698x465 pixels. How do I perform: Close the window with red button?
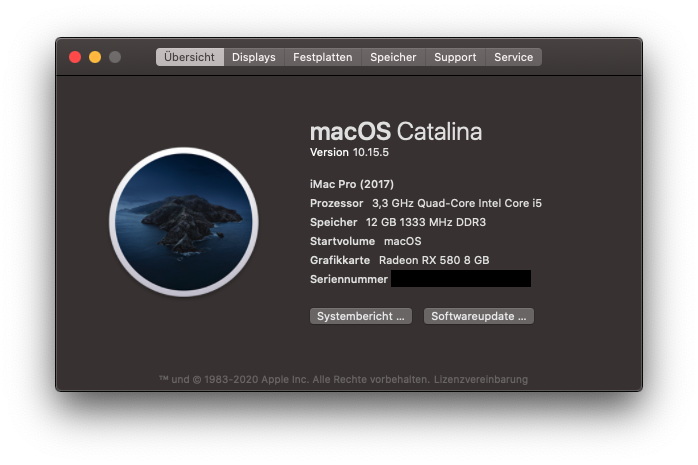tap(75, 57)
